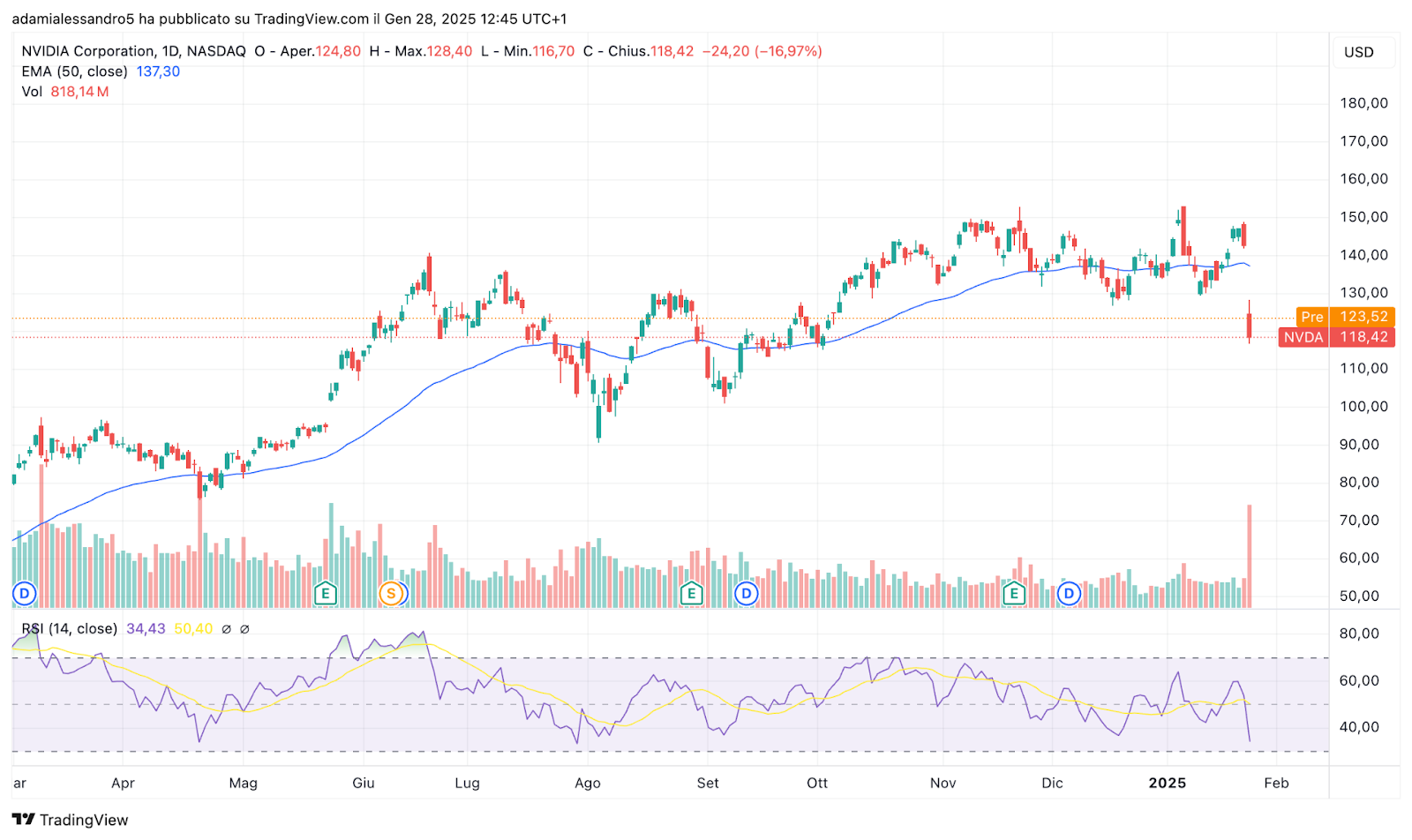Viewport: 1412px width, 840px height.
Task: Click the dividend marker in December
Action: click(1070, 594)
